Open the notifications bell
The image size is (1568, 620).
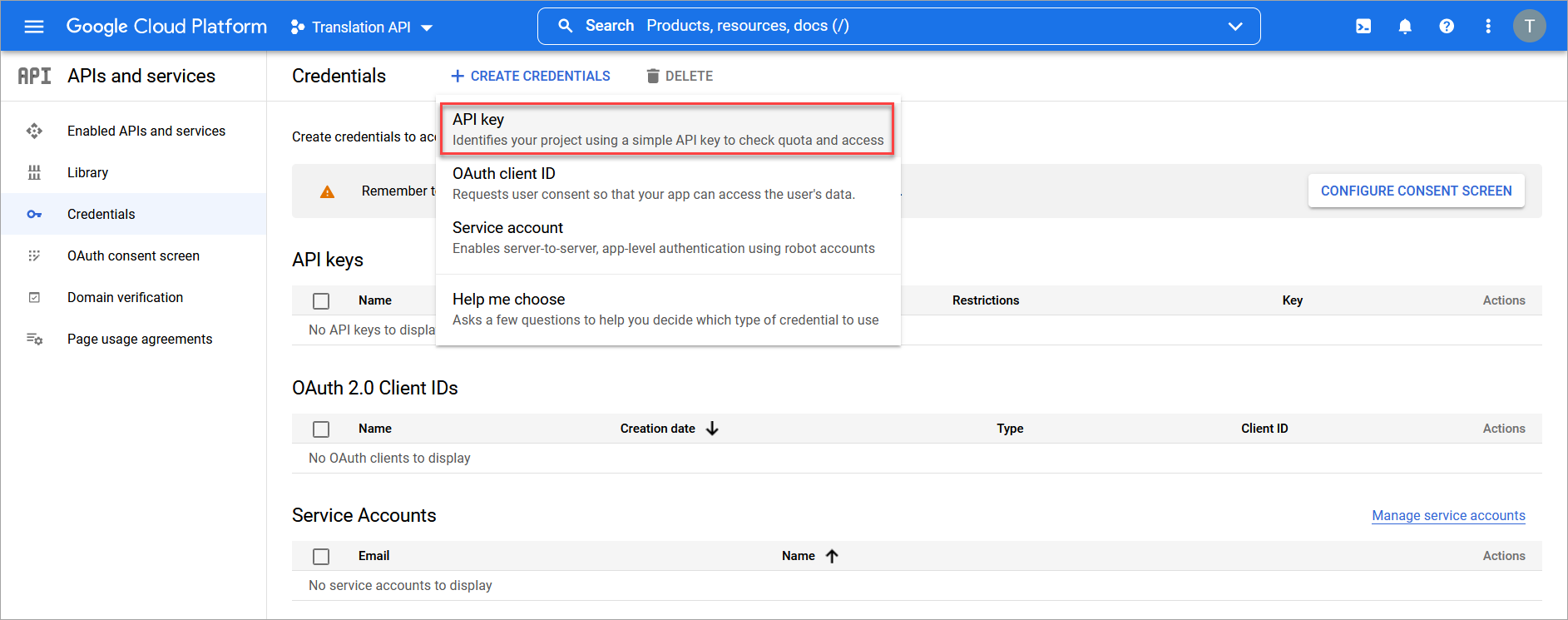click(x=1405, y=27)
